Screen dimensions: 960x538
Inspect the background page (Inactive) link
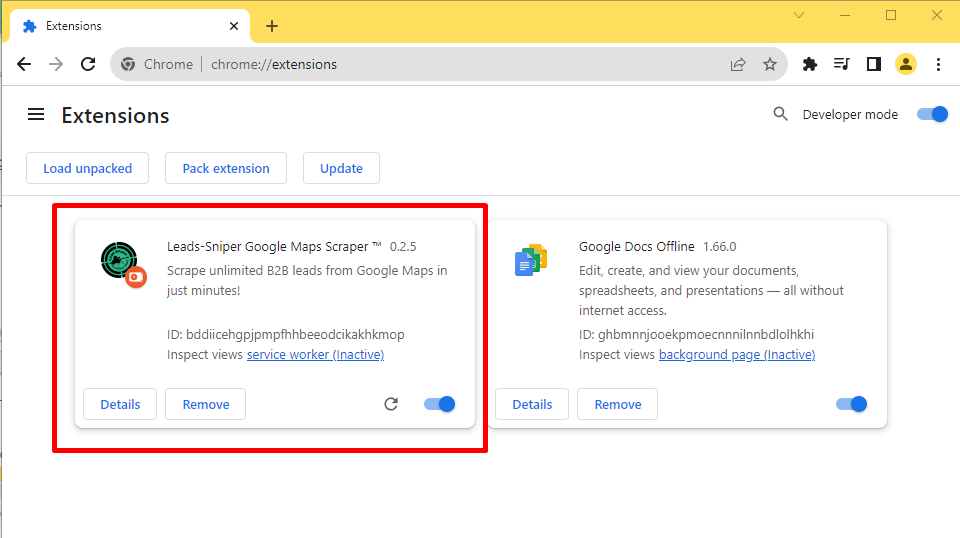[737, 354]
